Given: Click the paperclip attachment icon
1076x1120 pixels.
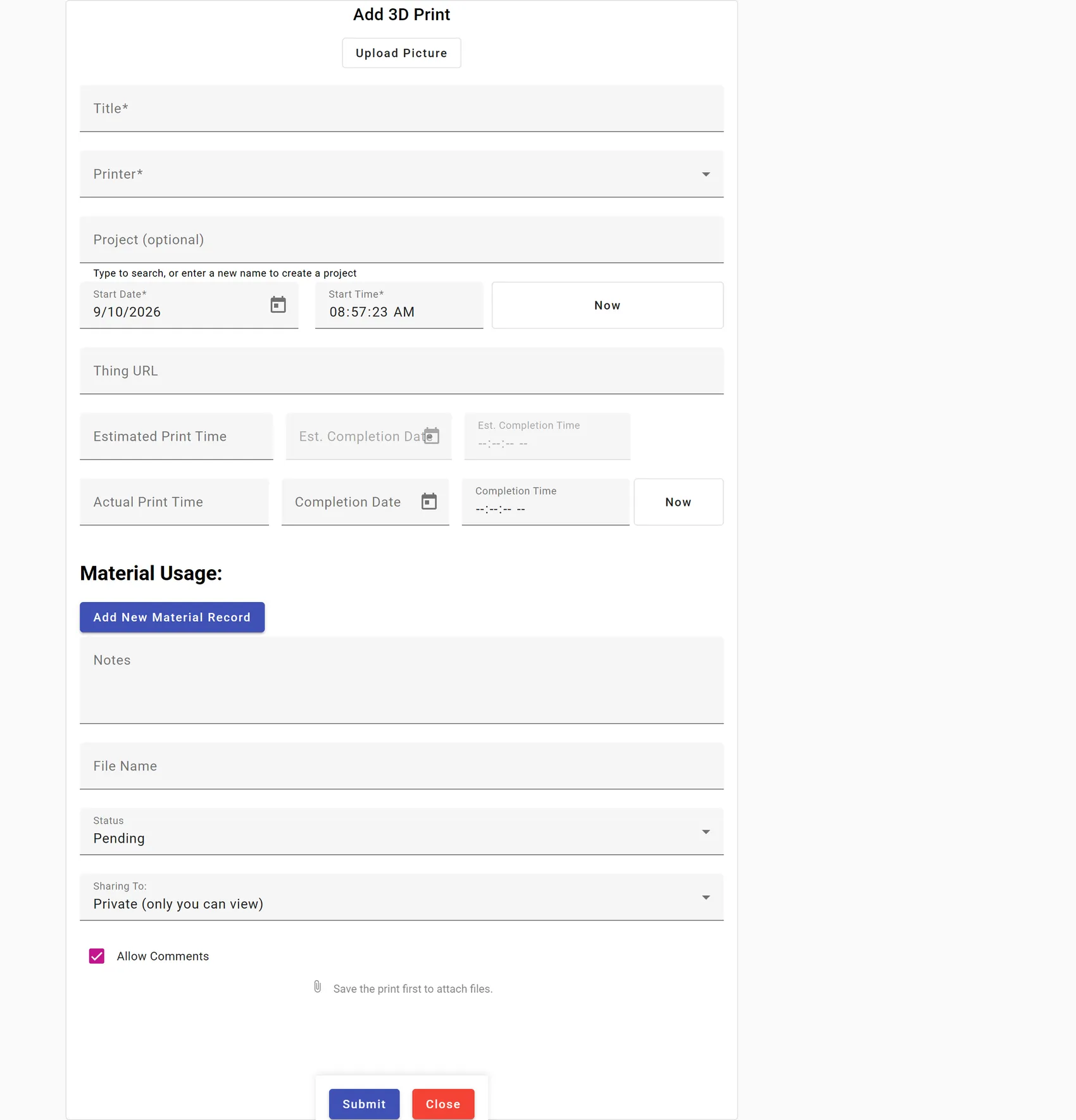Looking at the screenshot, I should click(x=318, y=987).
